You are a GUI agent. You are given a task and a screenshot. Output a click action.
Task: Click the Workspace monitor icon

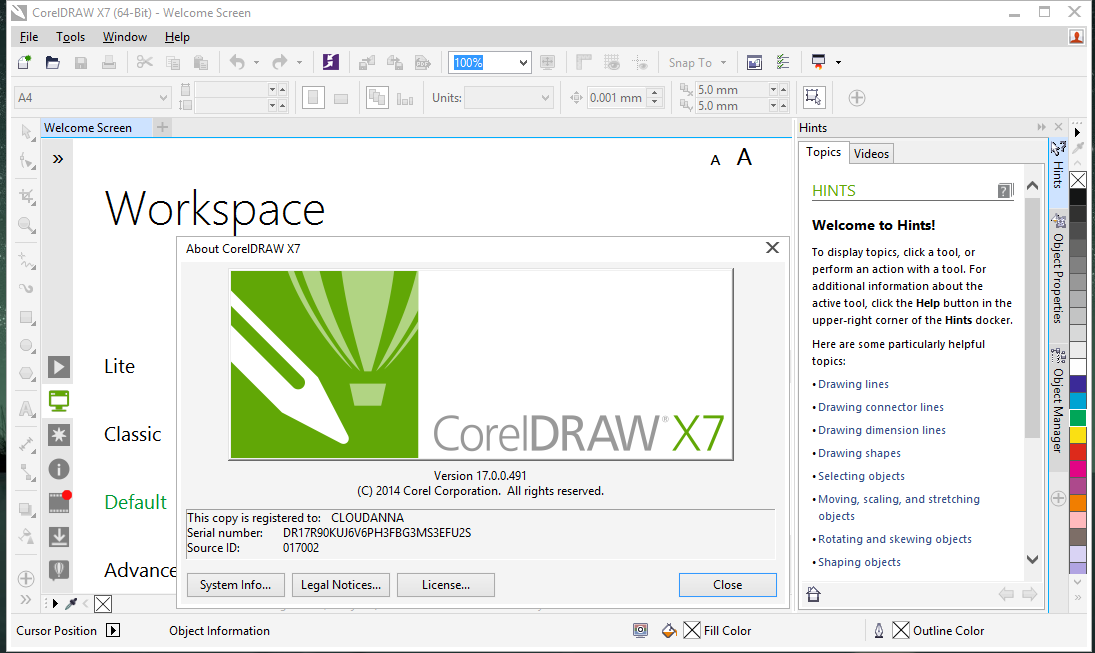pyautogui.click(x=59, y=401)
